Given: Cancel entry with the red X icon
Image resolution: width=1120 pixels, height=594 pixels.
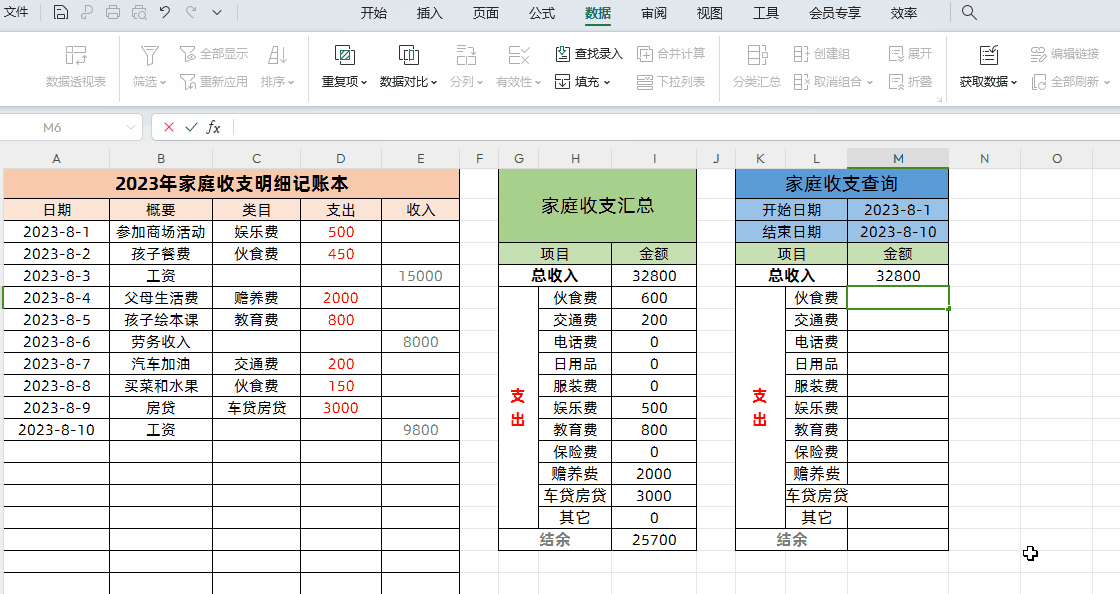Looking at the screenshot, I should 169,127.
